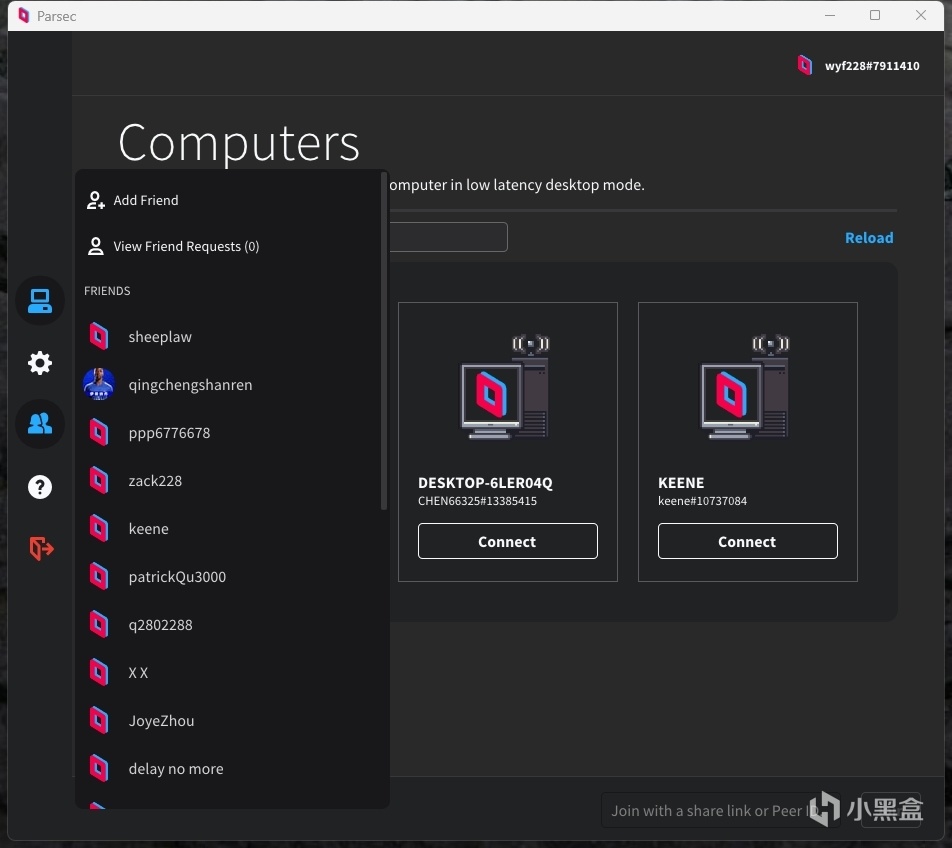Select friend name ppp6776678

click(x=169, y=433)
